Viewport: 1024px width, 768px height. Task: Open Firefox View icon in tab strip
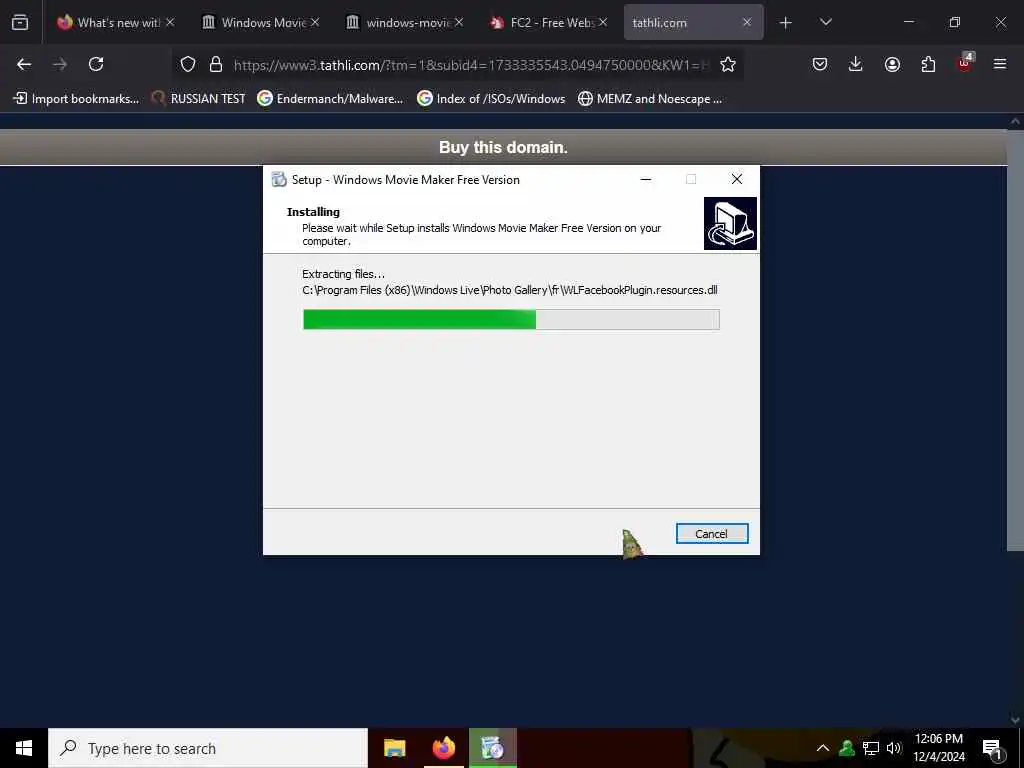click(x=20, y=22)
